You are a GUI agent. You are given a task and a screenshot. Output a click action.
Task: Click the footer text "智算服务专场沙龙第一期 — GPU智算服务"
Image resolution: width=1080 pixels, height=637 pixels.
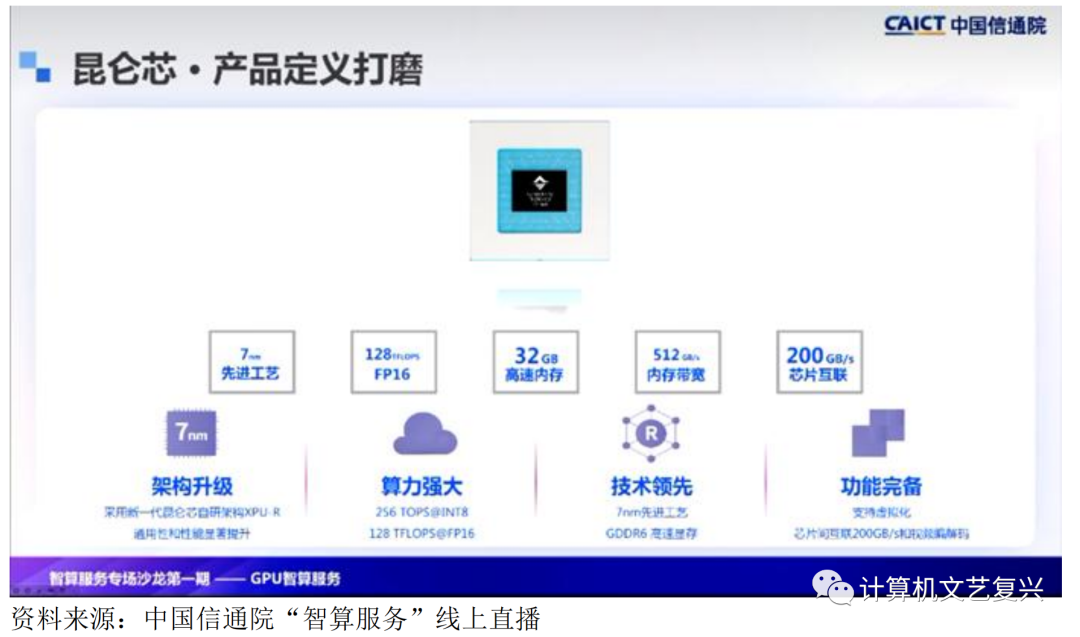point(195,578)
